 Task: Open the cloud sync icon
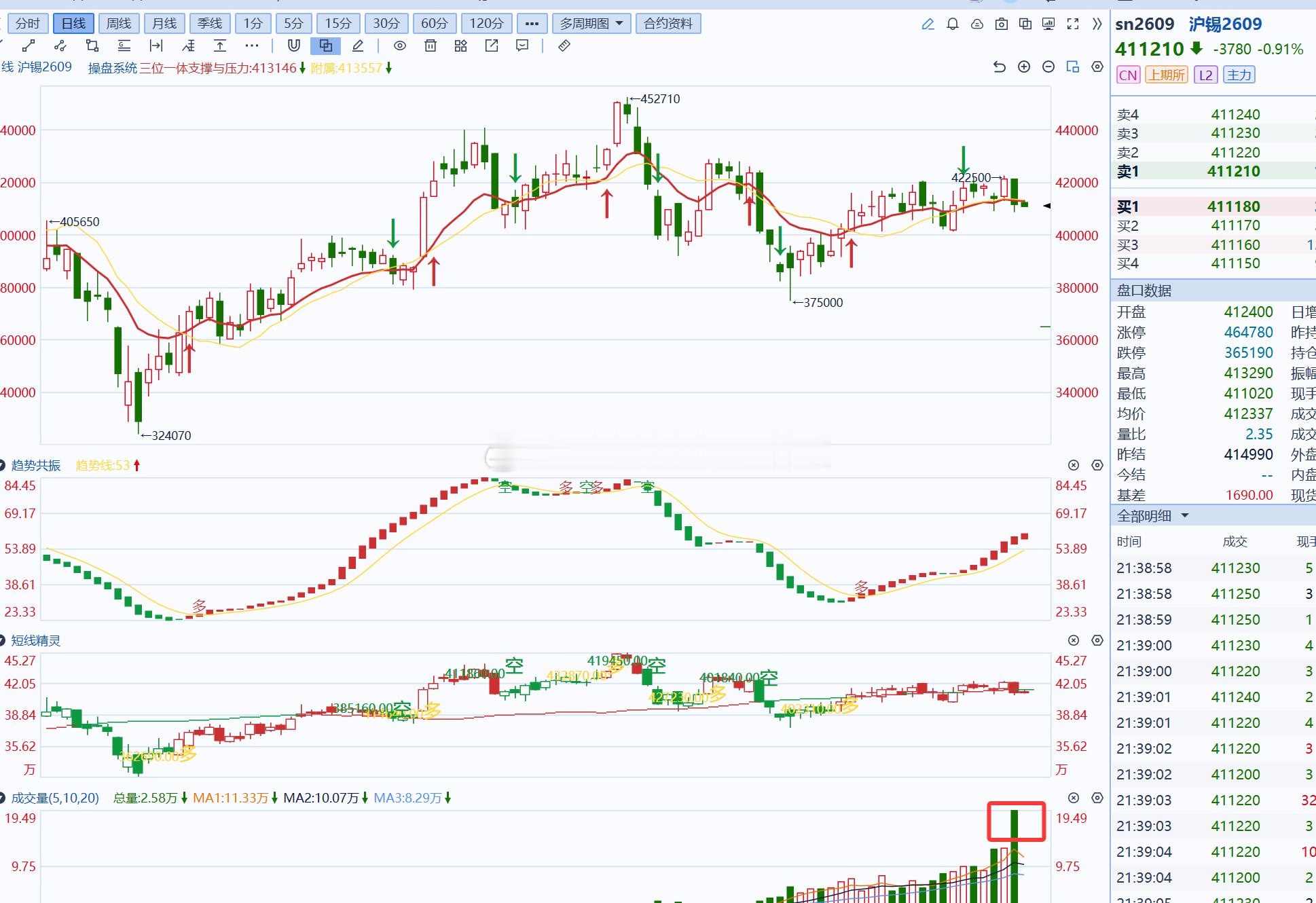click(x=977, y=24)
